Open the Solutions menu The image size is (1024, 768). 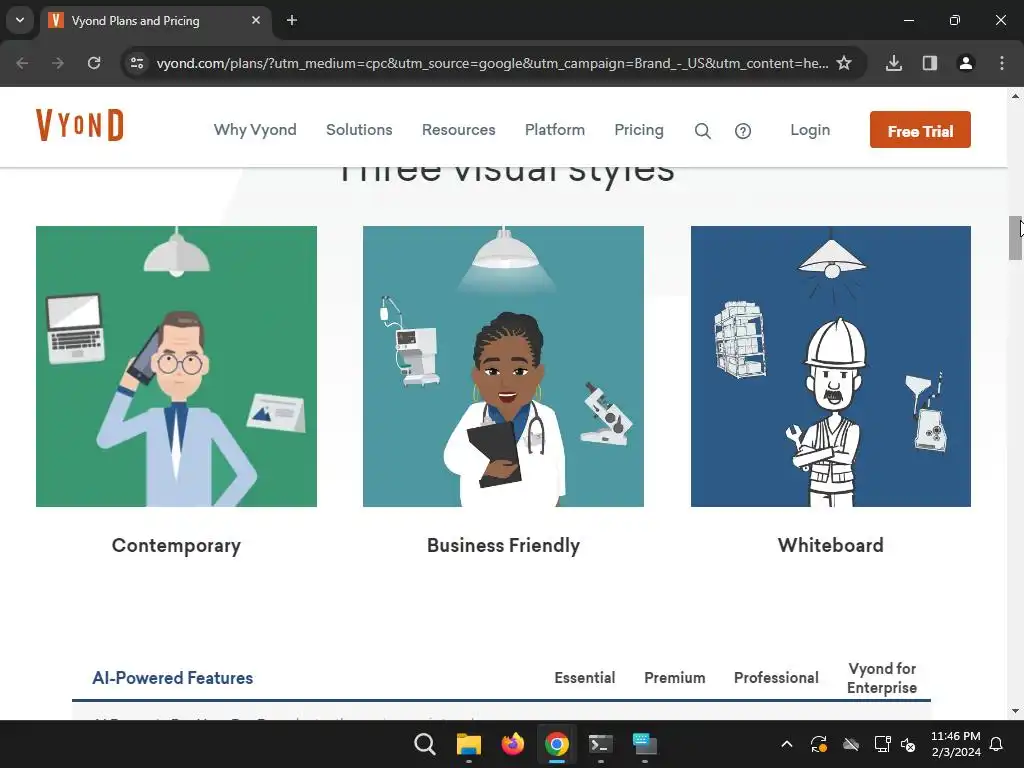pos(359,130)
